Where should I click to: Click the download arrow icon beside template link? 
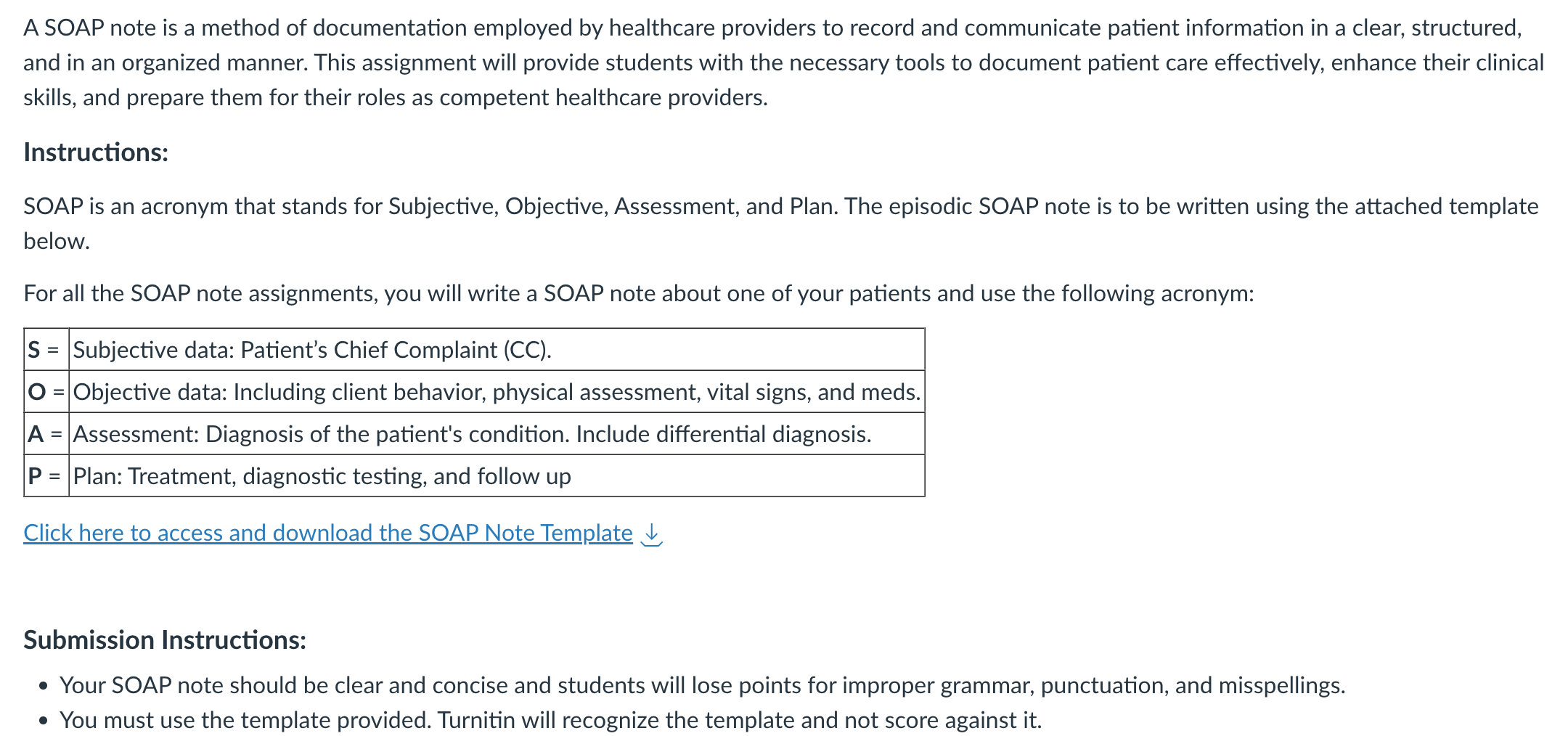coord(652,533)
